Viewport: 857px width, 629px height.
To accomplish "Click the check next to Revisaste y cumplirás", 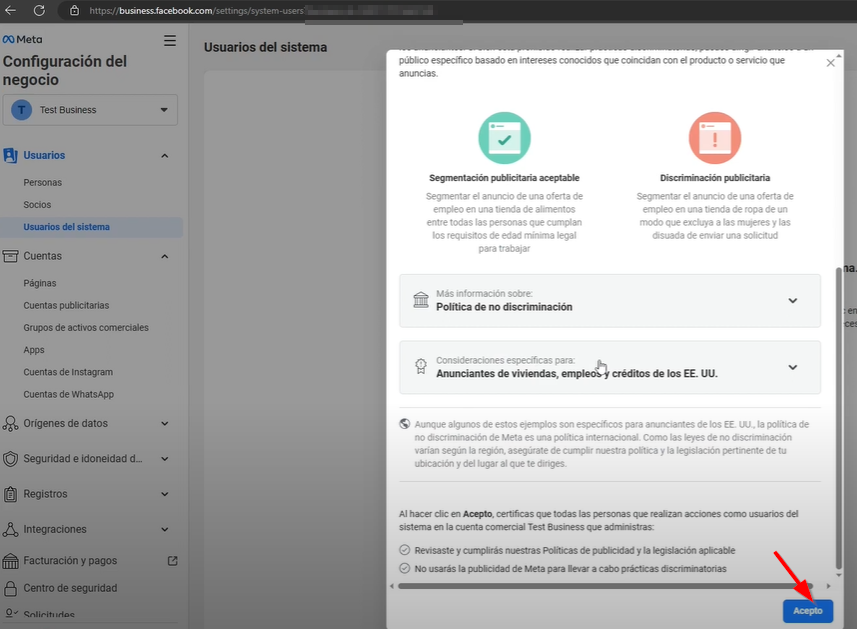I will [x=404, y=550].
